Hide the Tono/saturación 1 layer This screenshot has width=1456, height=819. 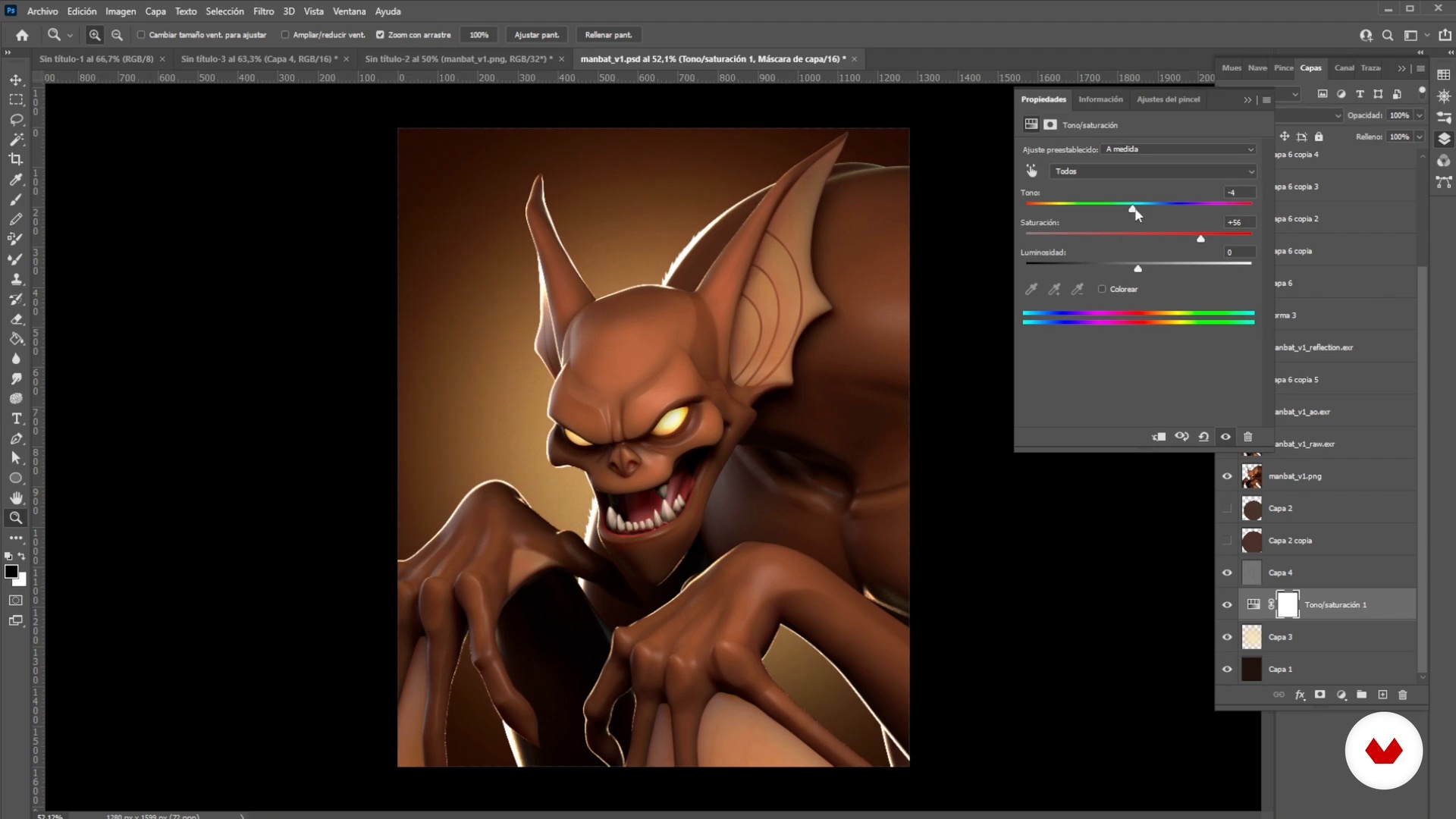[x=1227, y=605]
